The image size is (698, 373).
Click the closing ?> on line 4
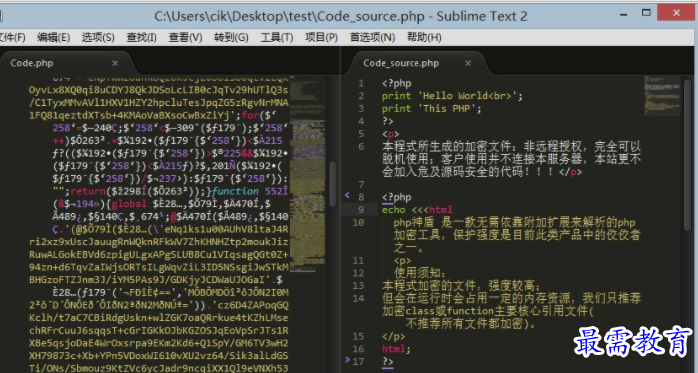[388, 121]
